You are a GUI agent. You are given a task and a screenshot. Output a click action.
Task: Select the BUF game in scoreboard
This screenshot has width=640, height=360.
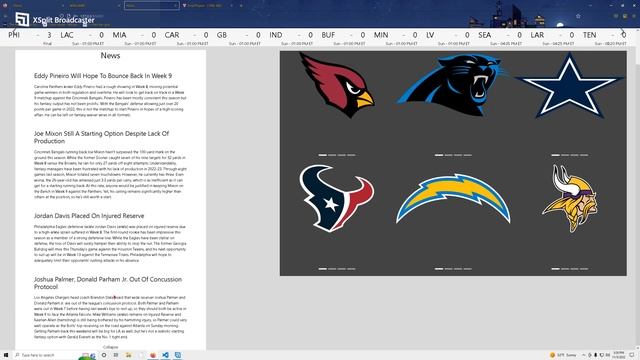pos(343,38)
